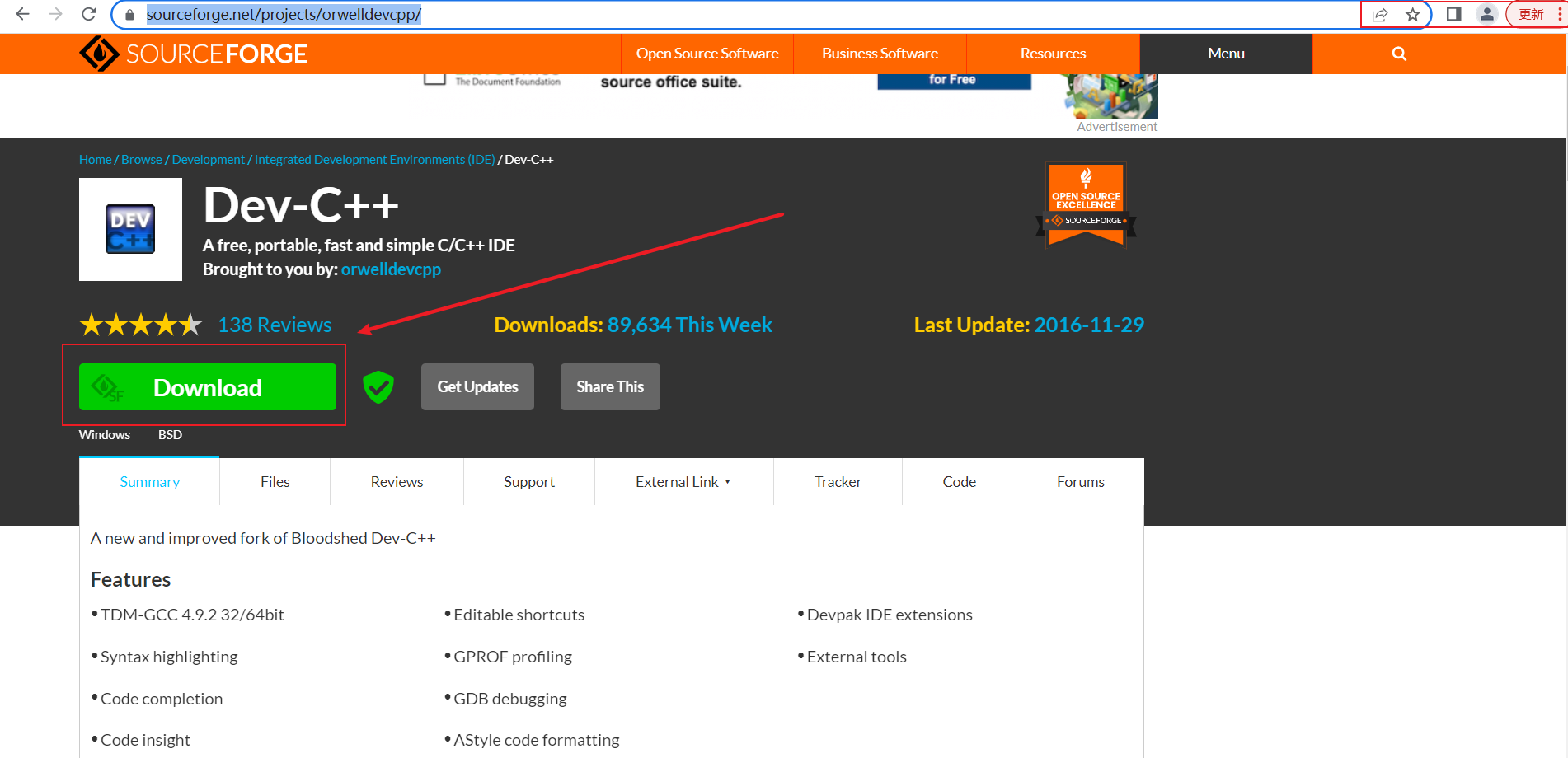Viewport: 1568px width, 758px height.
Task: Click the Open Source Excellence badge
Action: pos(1086,204)
